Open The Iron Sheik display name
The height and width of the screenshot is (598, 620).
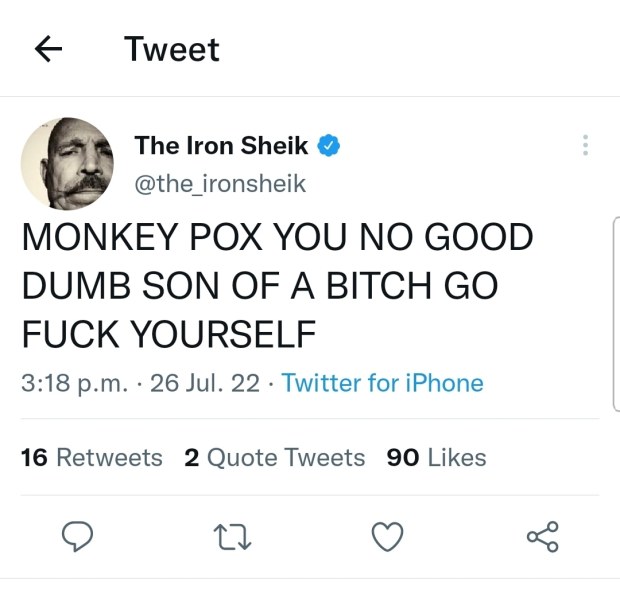click(x=221, y=146)
